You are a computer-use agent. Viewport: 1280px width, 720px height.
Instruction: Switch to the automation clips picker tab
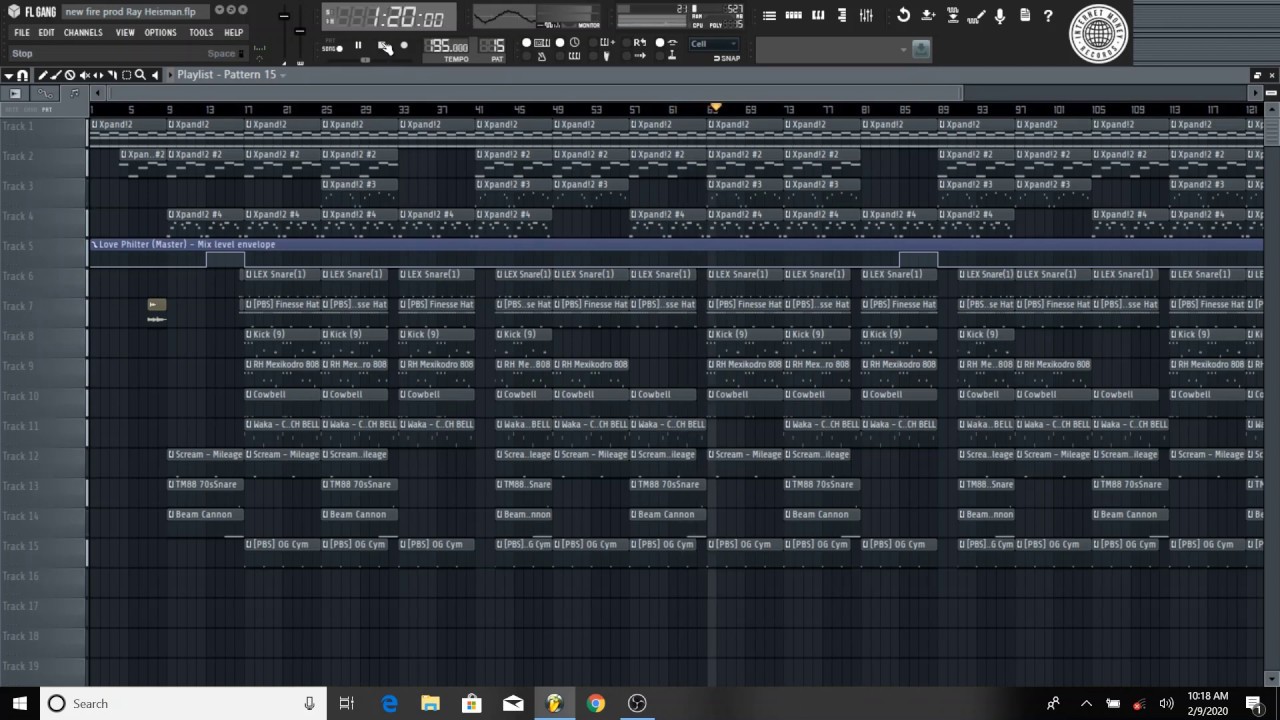45,94
